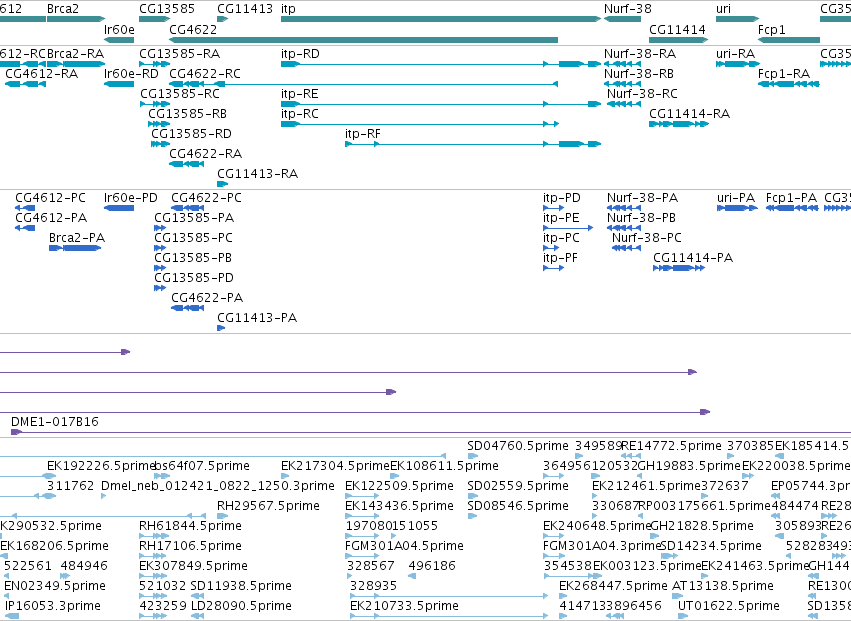851x621 pixels.
Task: Select EST SD04760.5prime
Action: point(473,456)
